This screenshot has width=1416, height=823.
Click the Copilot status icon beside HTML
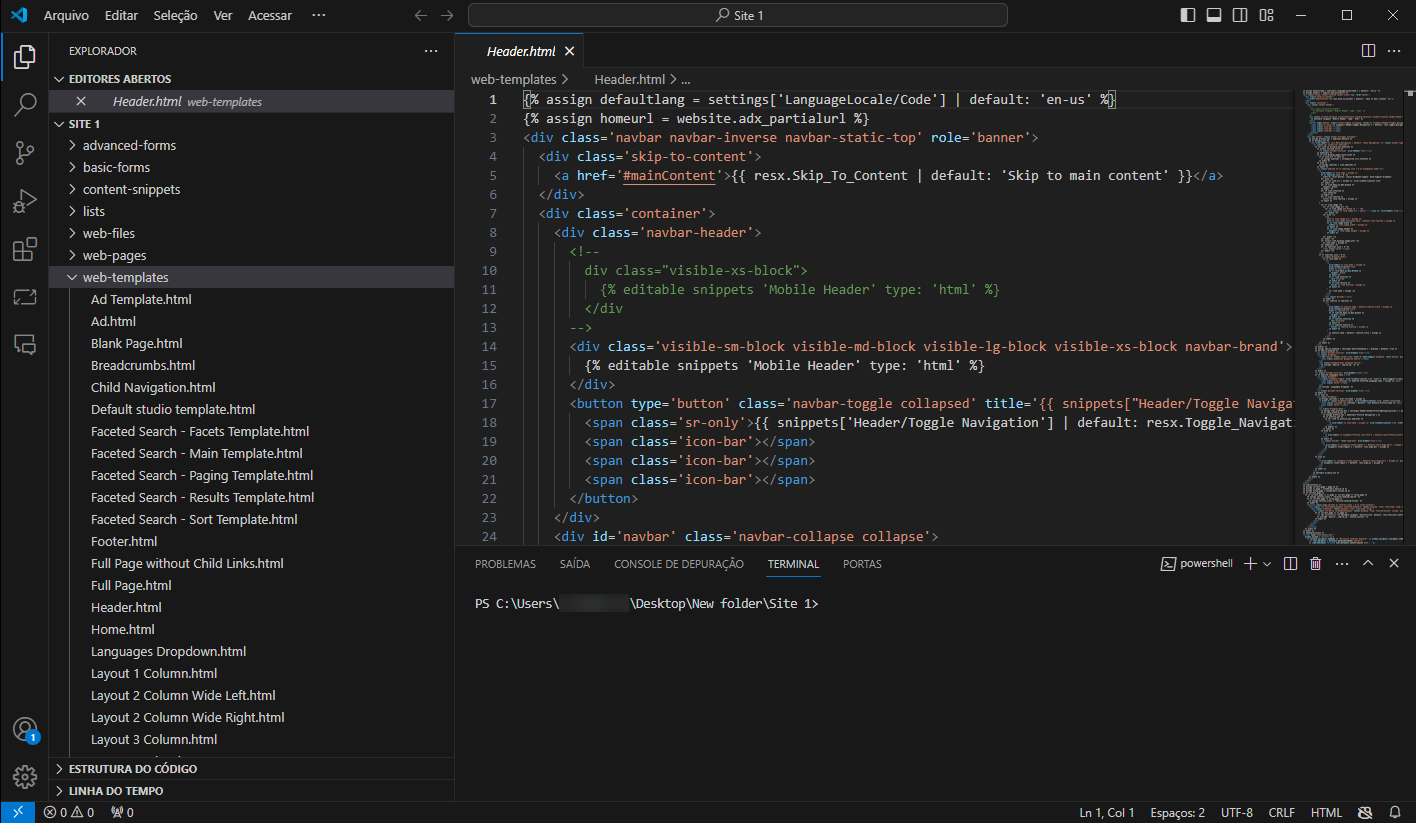(x=1366, y=812)
